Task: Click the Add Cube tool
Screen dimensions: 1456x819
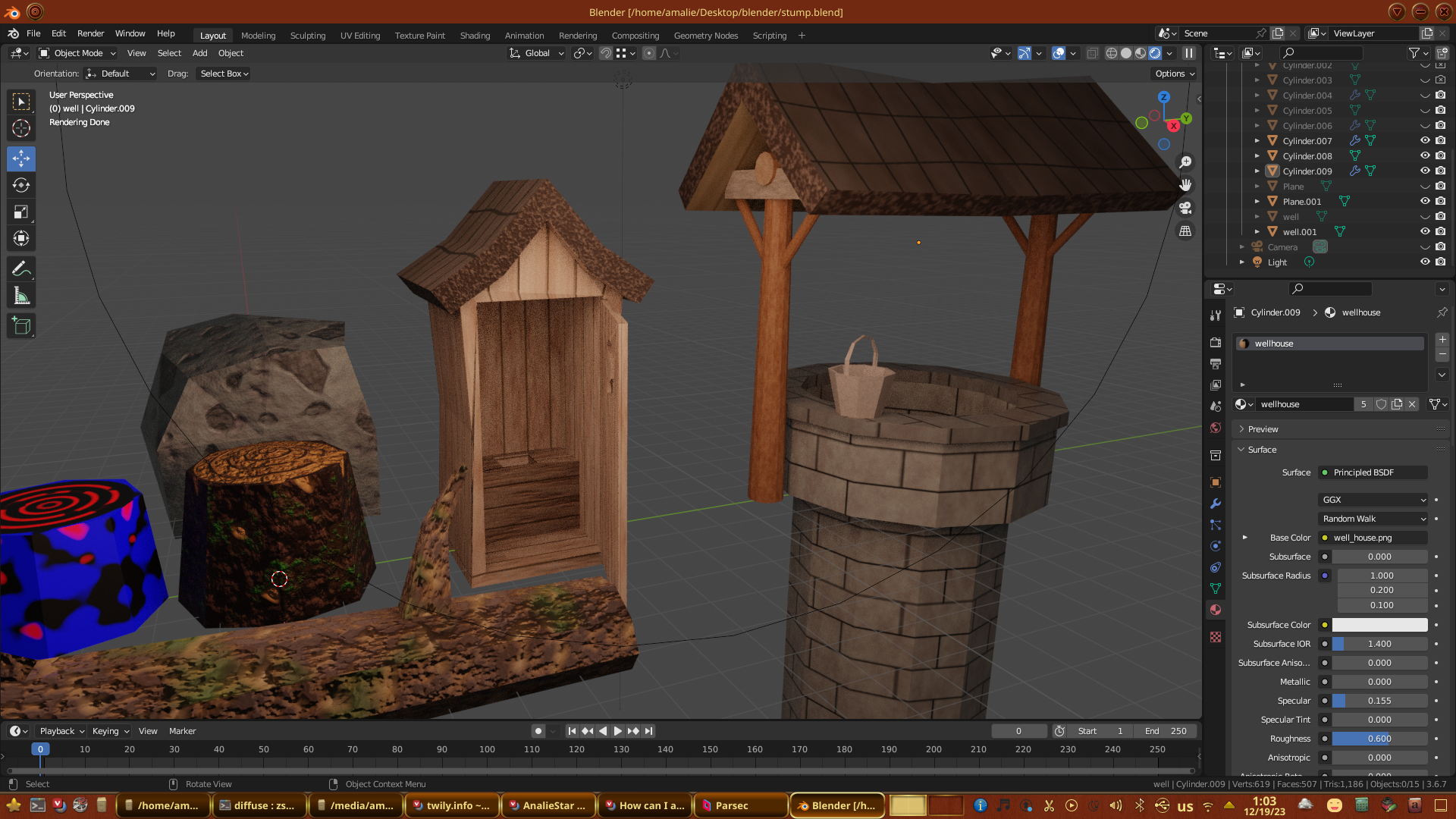Action: point(21,326)
